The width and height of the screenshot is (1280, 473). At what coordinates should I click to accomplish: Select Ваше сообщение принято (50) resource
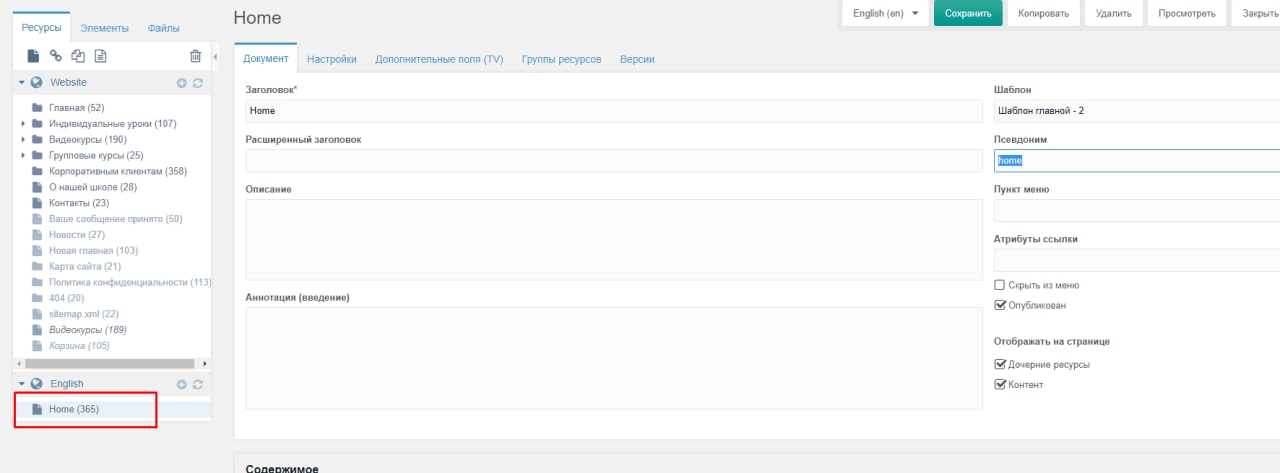point(115,219)
